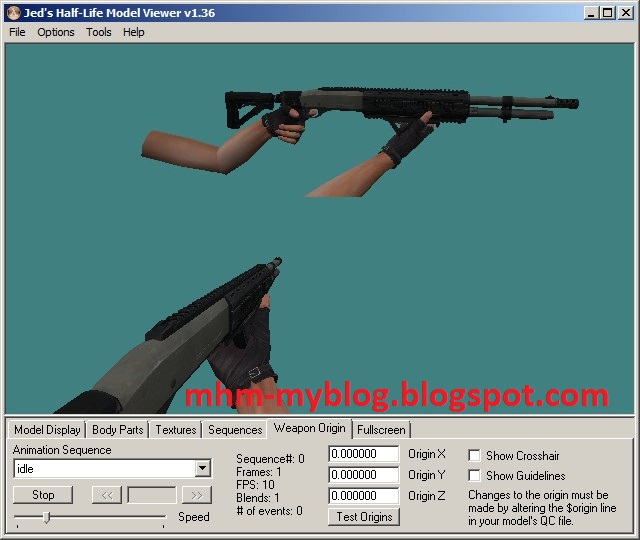Click the Origin Z value field
The width and height of the screenshot is (640, 540).
[363, 496]
